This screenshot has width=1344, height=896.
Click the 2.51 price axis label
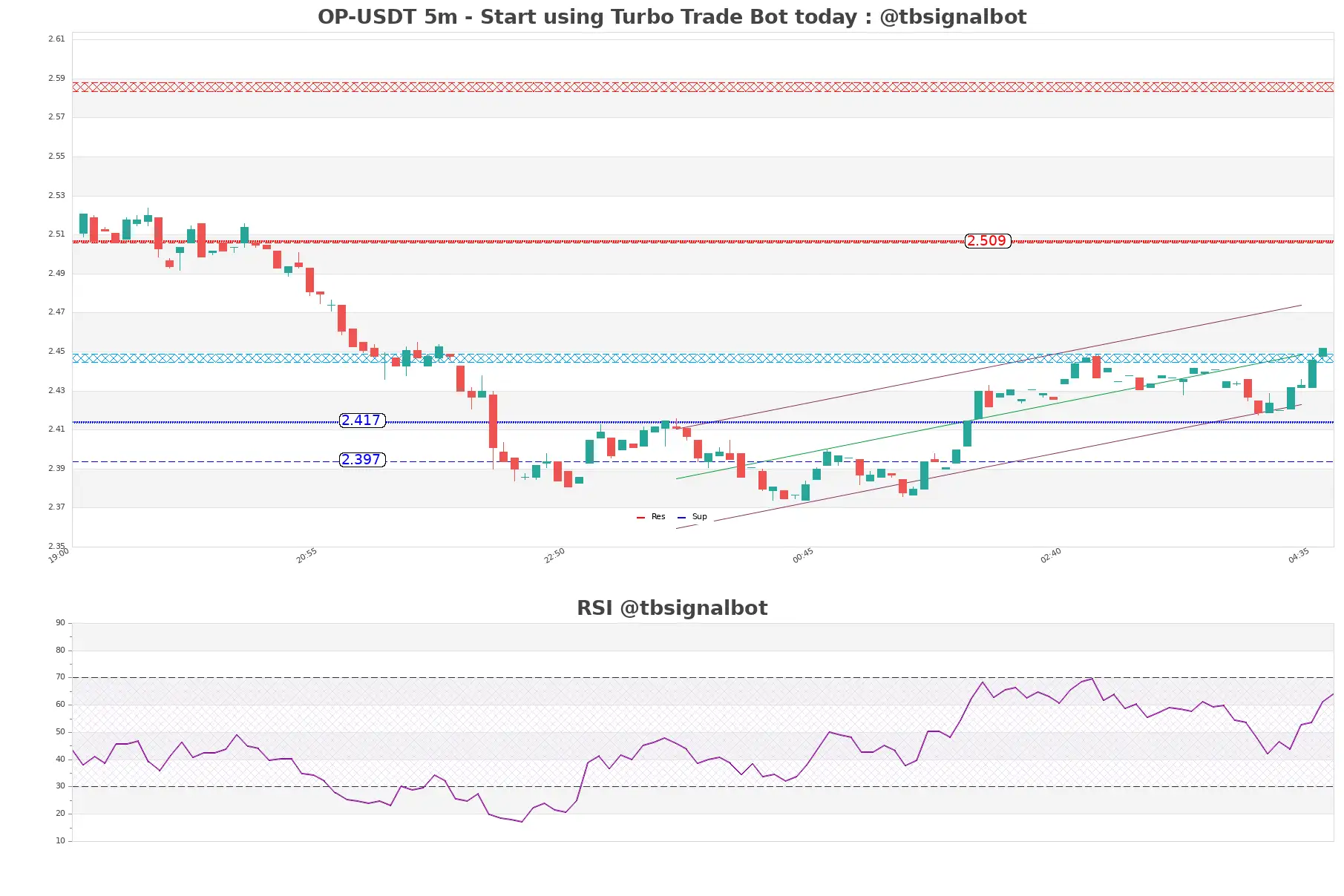[56, 234]
